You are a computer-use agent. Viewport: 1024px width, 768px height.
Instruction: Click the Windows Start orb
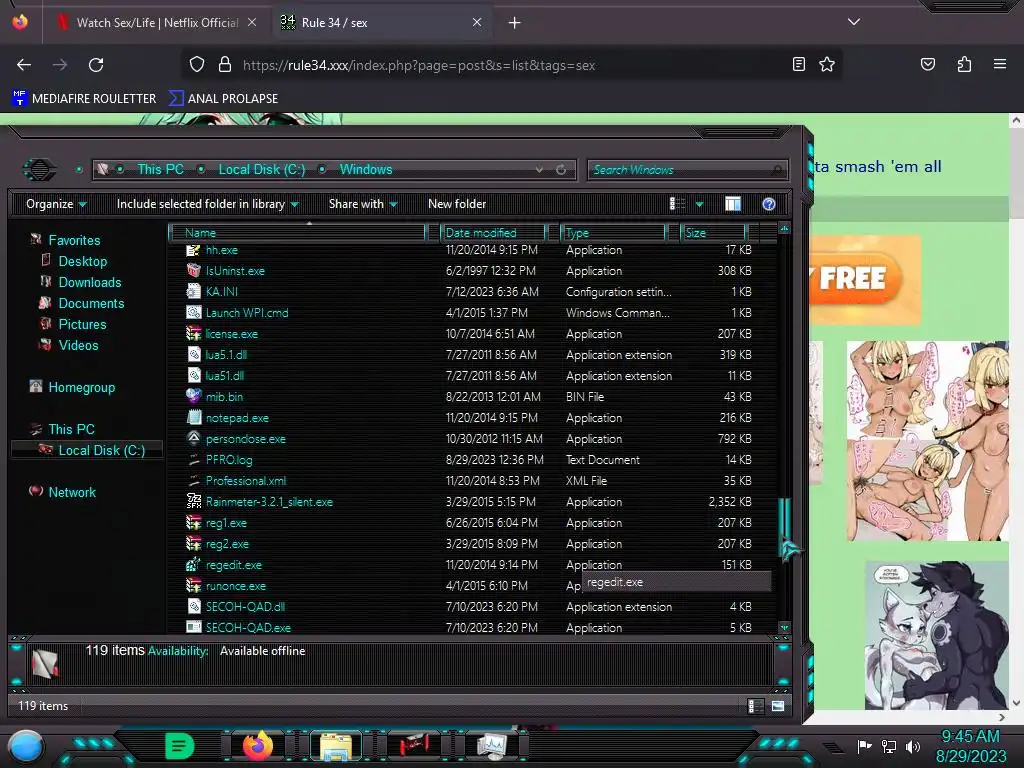tap(26, 746)
